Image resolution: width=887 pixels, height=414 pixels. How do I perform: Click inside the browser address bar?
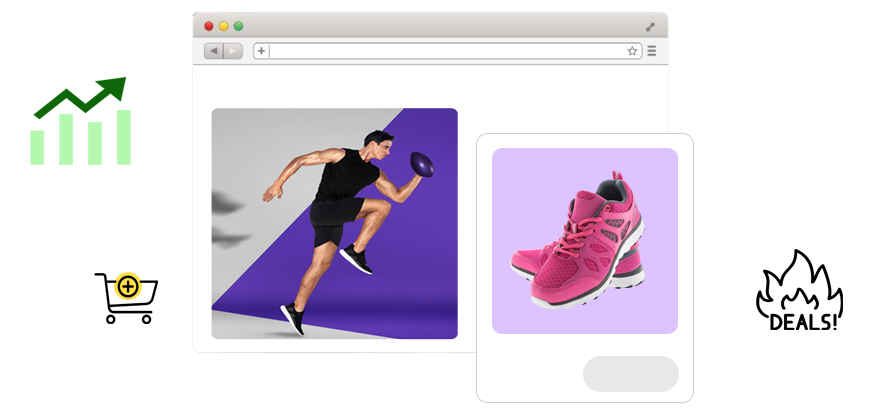click(x=447, y=51)
